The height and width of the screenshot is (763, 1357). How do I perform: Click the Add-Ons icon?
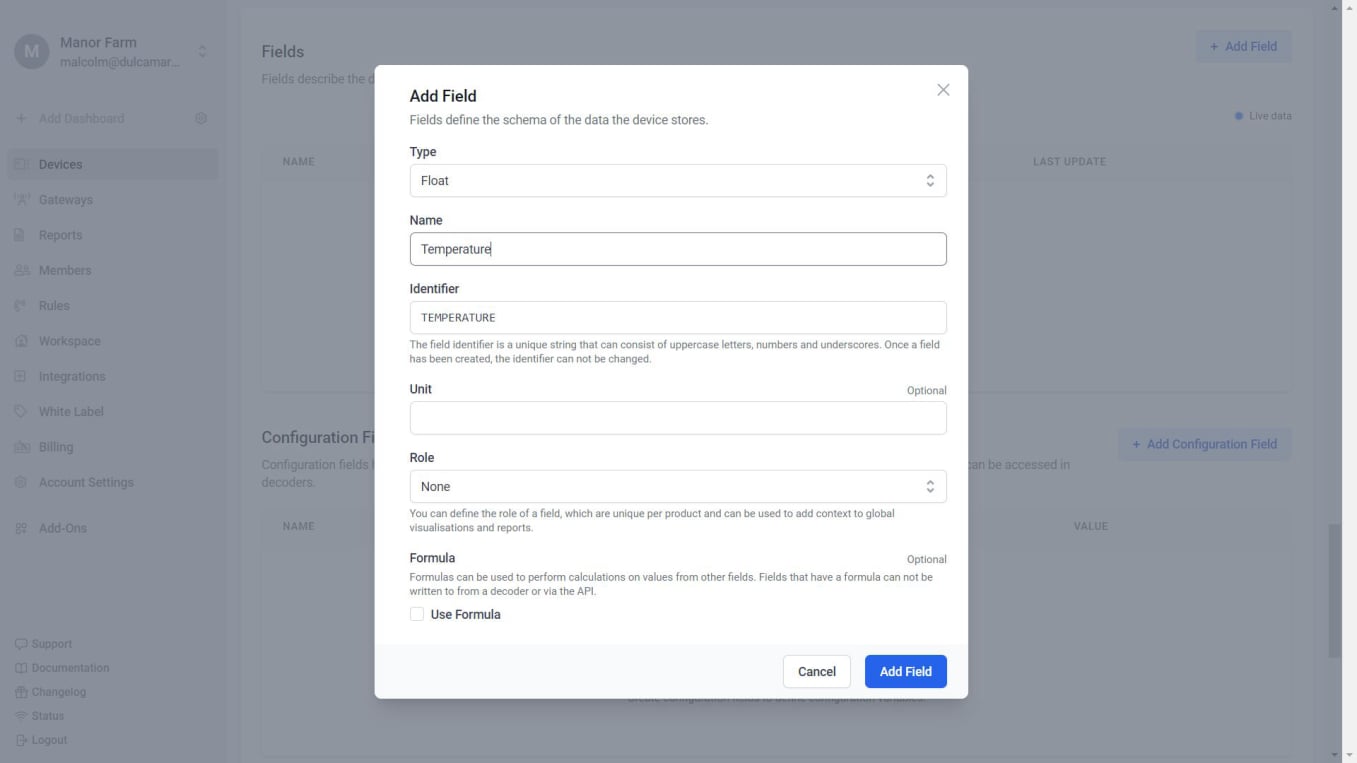click(x=21, y=528)
